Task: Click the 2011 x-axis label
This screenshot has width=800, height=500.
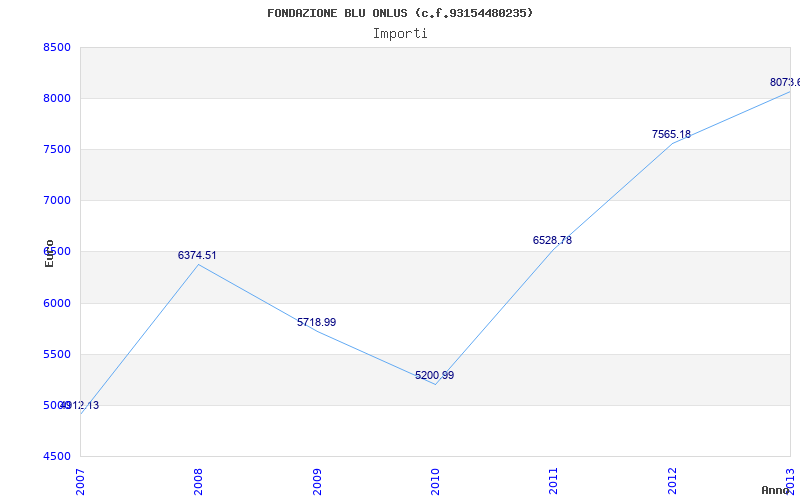Action: pos(554,481)
